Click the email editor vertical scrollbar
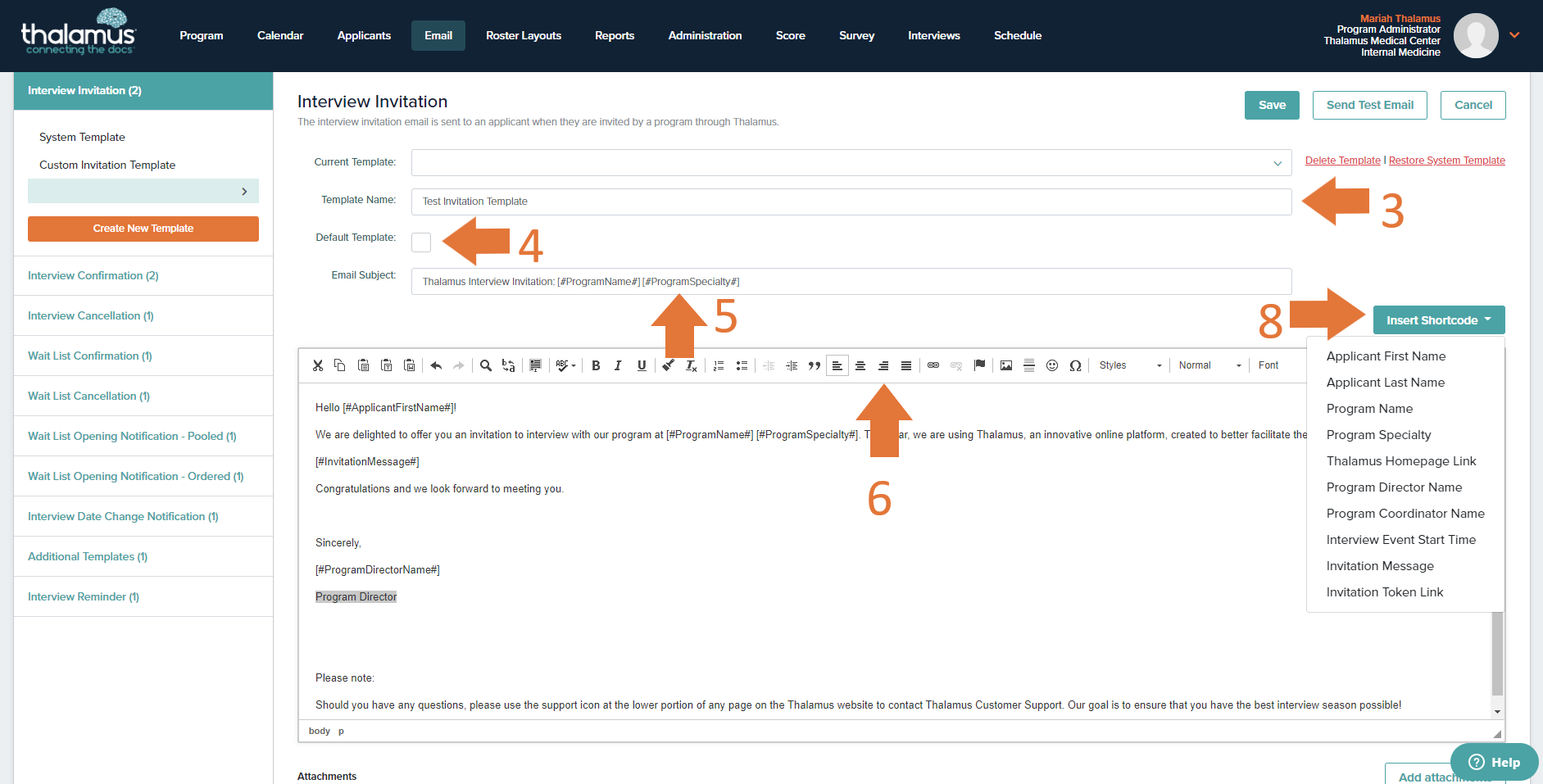 coord(1497,655)
